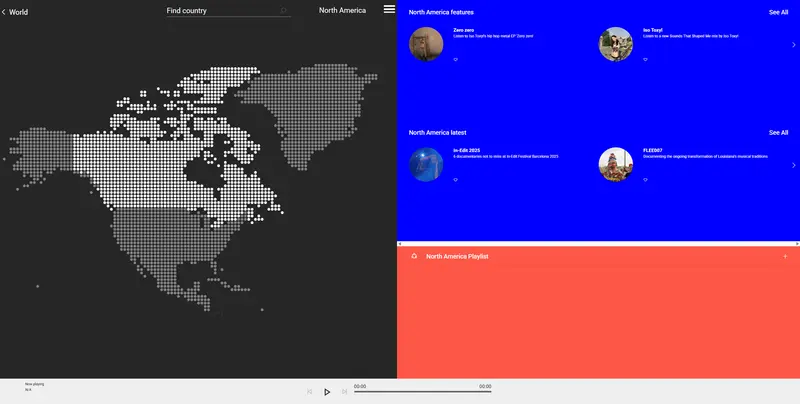800x404 pixels.
Task: Play the current track
Action: pyautogui.click(x=327, y=392)
